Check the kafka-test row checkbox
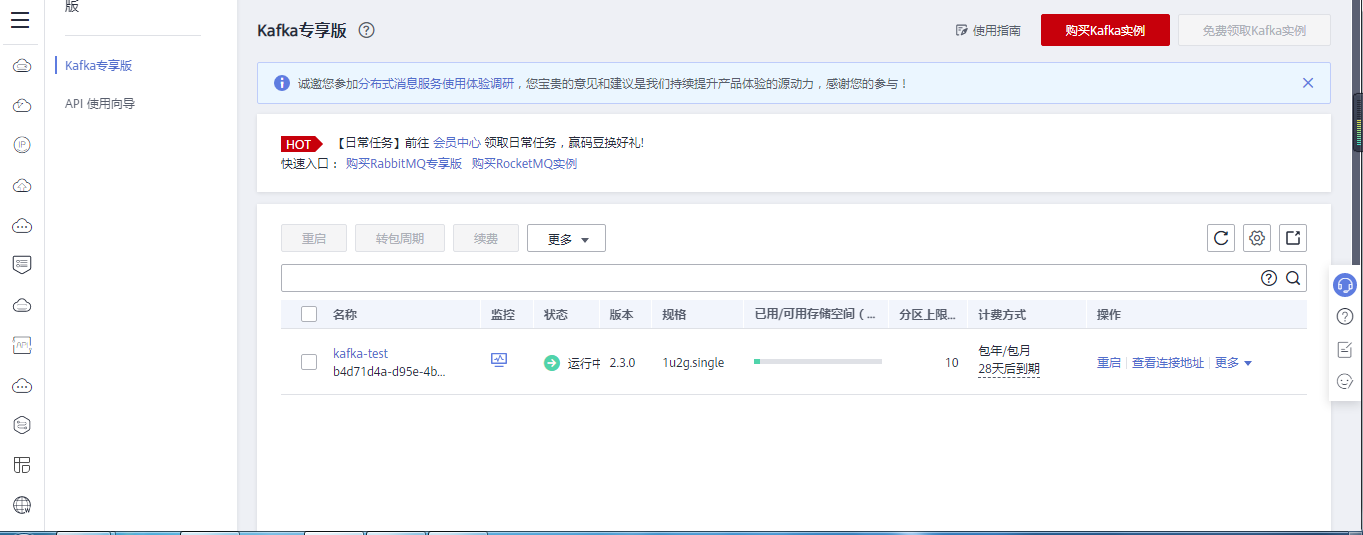The image size is (1363, 535). point(309,362)
